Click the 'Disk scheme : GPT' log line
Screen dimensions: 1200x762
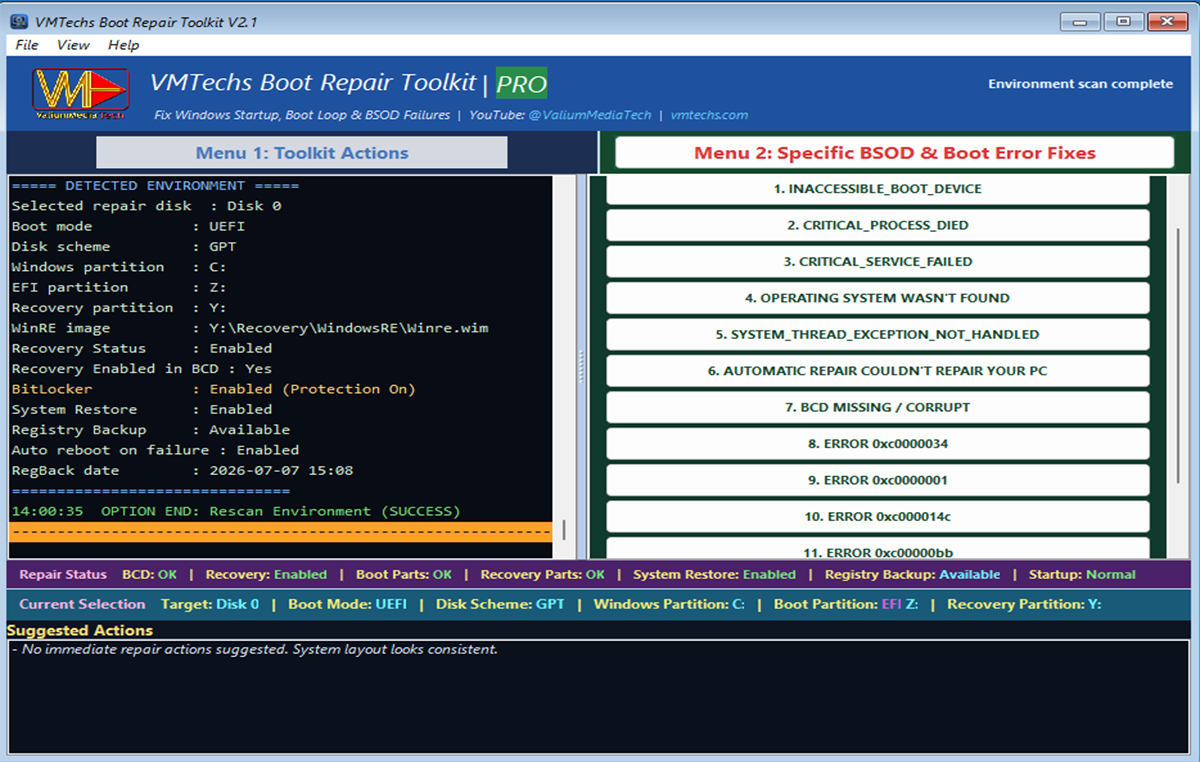click(x=124, y=247)
